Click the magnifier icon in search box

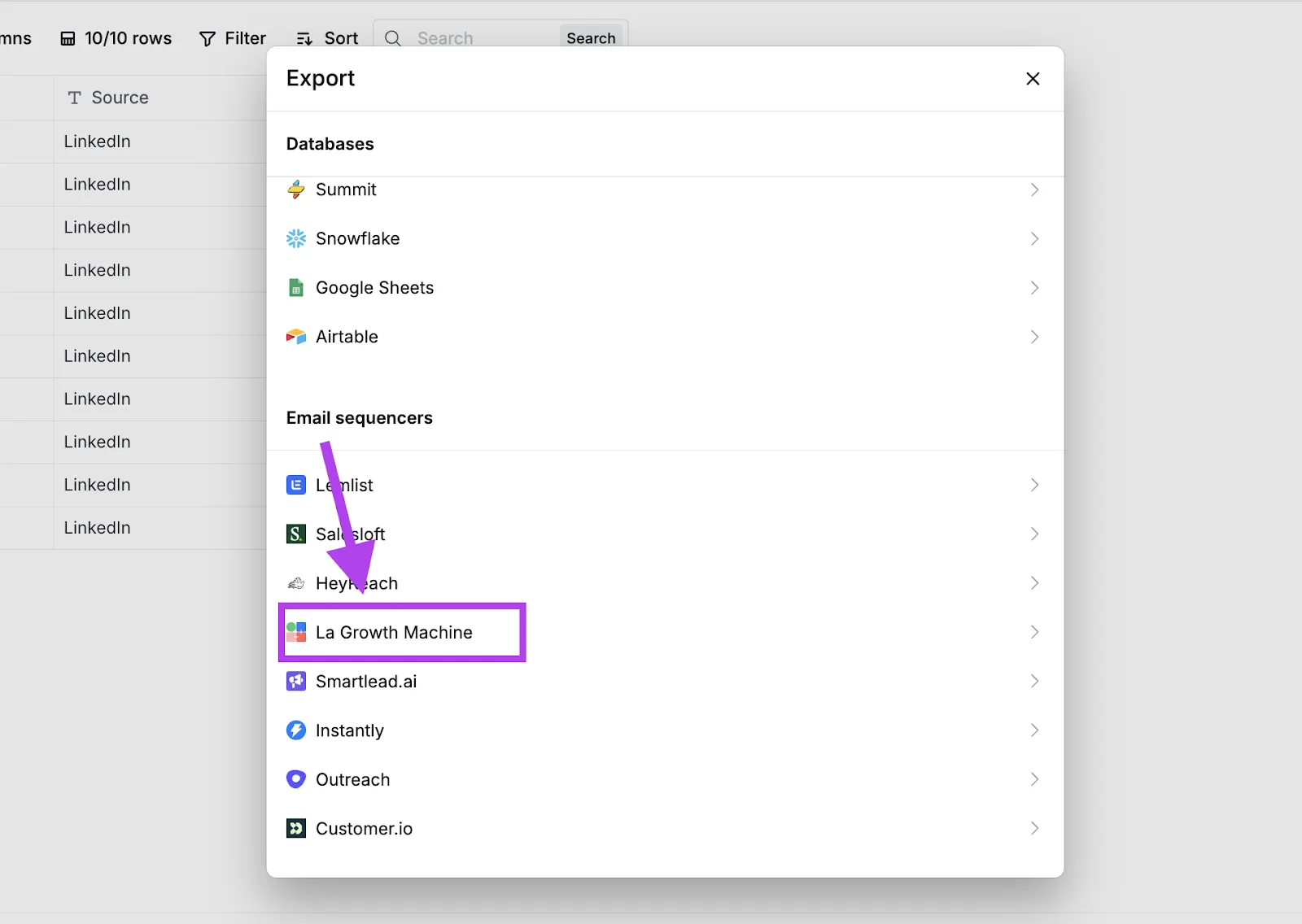point(393,38)
